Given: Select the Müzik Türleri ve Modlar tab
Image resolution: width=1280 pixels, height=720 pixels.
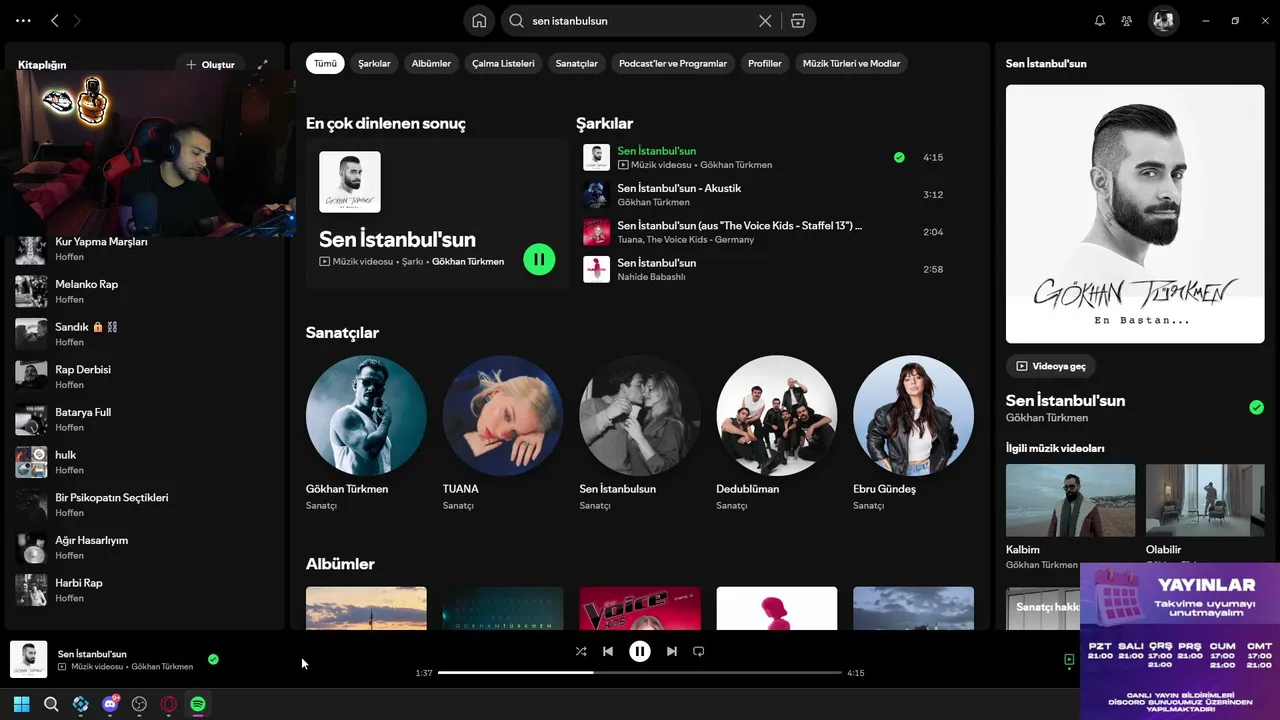Looking at the screenshot, I should (x=851, y=63).
